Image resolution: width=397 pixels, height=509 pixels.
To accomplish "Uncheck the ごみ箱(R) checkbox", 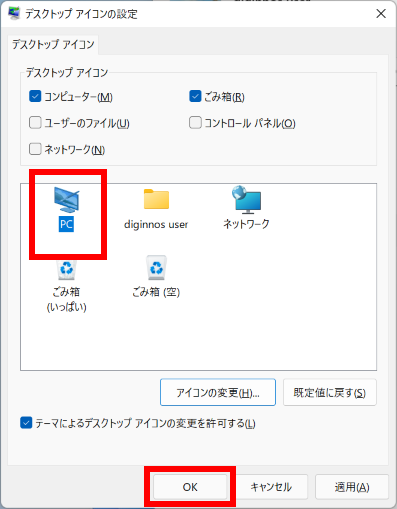I will (x=195, y=96).
